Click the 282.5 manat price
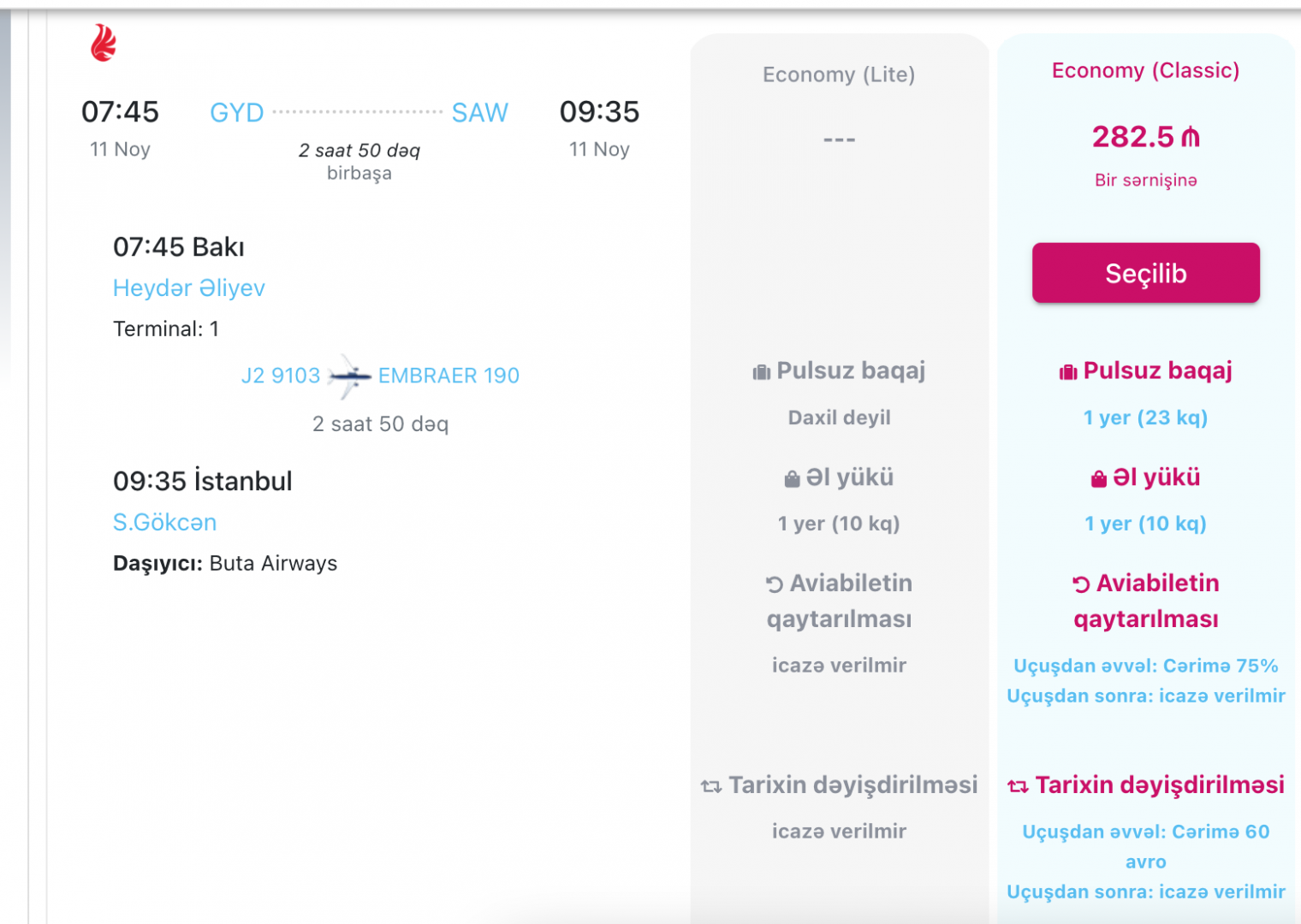The width and height of the screenshot is (1301, 924). pos(1145,137)
